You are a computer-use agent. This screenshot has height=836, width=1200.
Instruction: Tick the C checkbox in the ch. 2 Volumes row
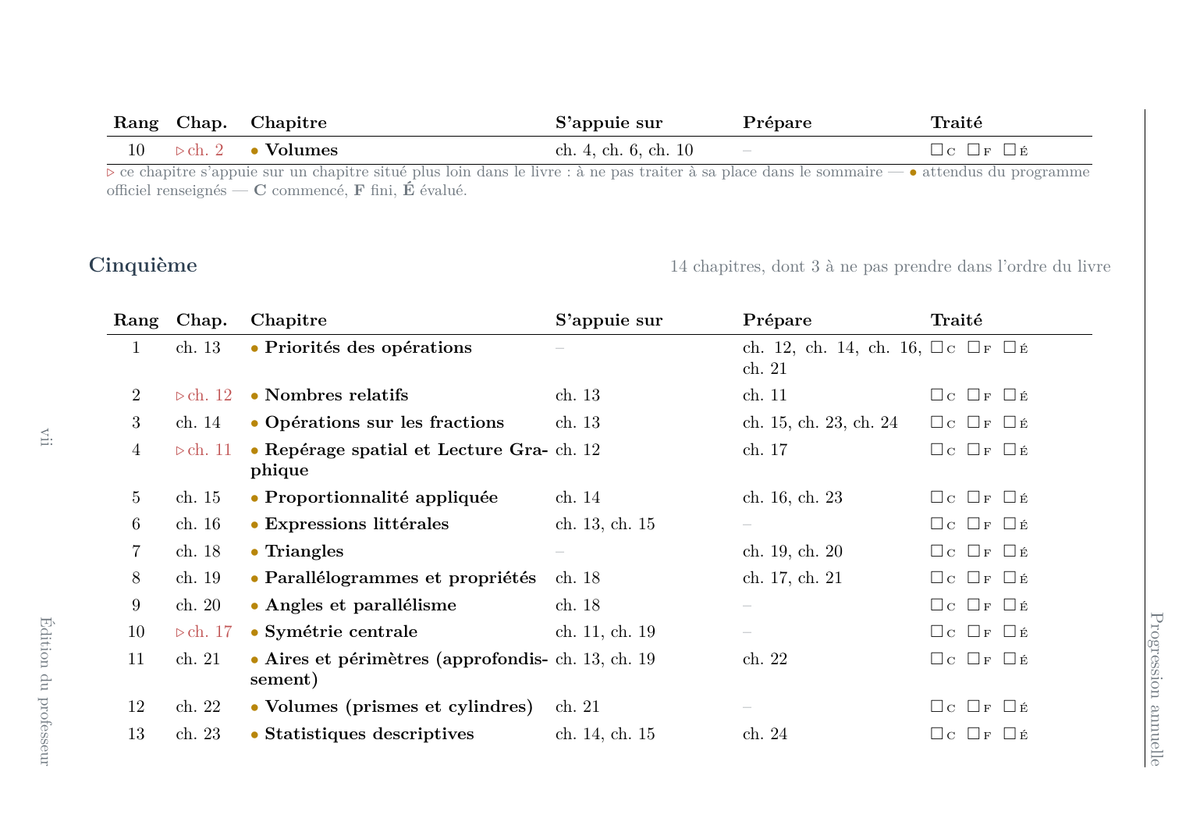coord(936,151)
